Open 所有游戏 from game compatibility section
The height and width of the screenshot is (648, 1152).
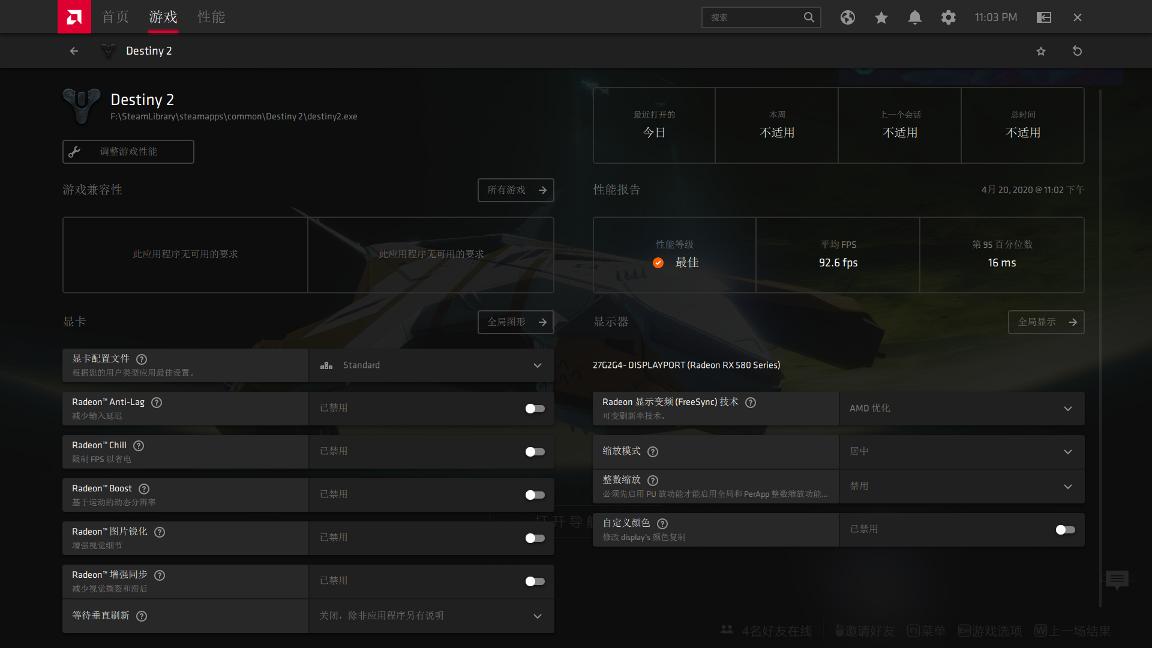point(516,190)
